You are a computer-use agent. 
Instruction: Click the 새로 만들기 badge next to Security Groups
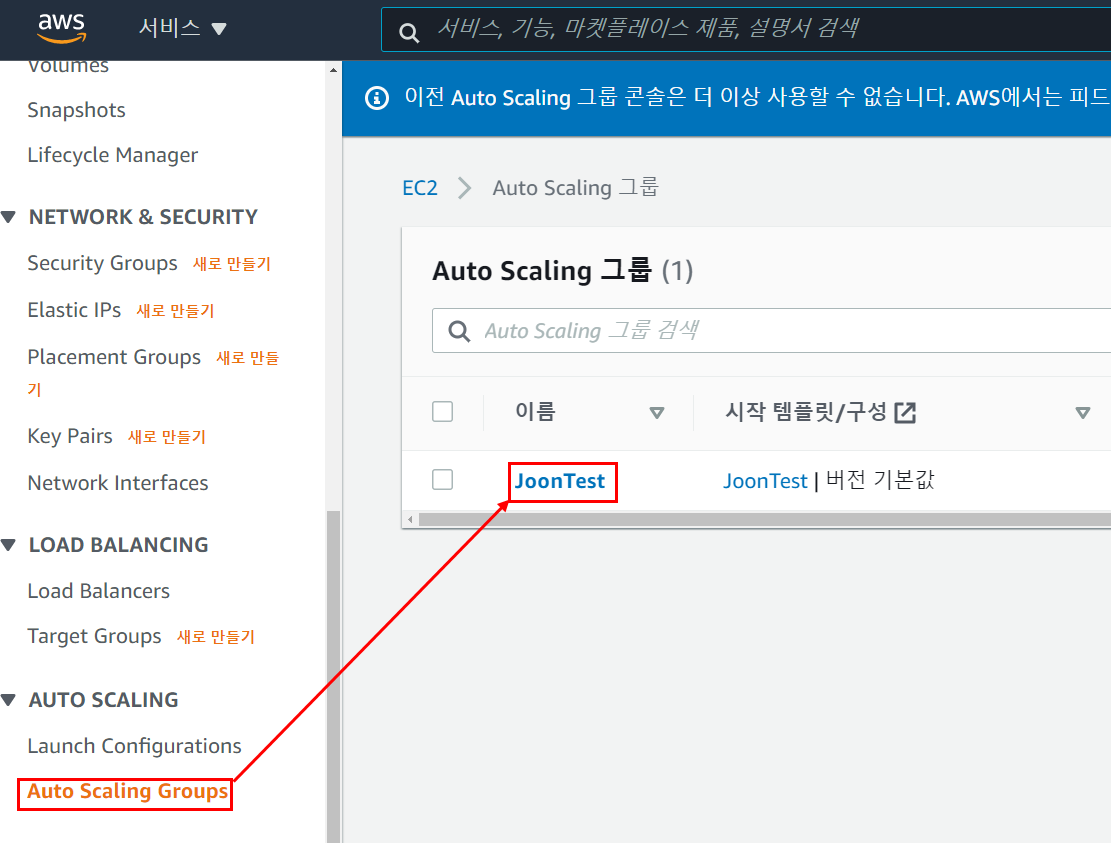pyautogui.click(x=232, y=264)
